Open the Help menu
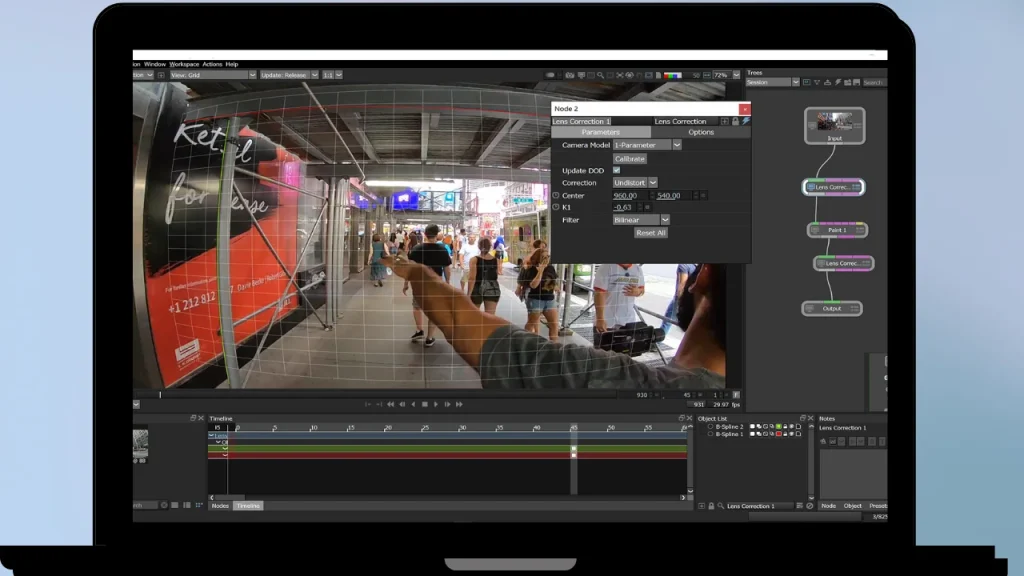The height and width of the screenshot is (576, 1024). [x=232, y=65]
